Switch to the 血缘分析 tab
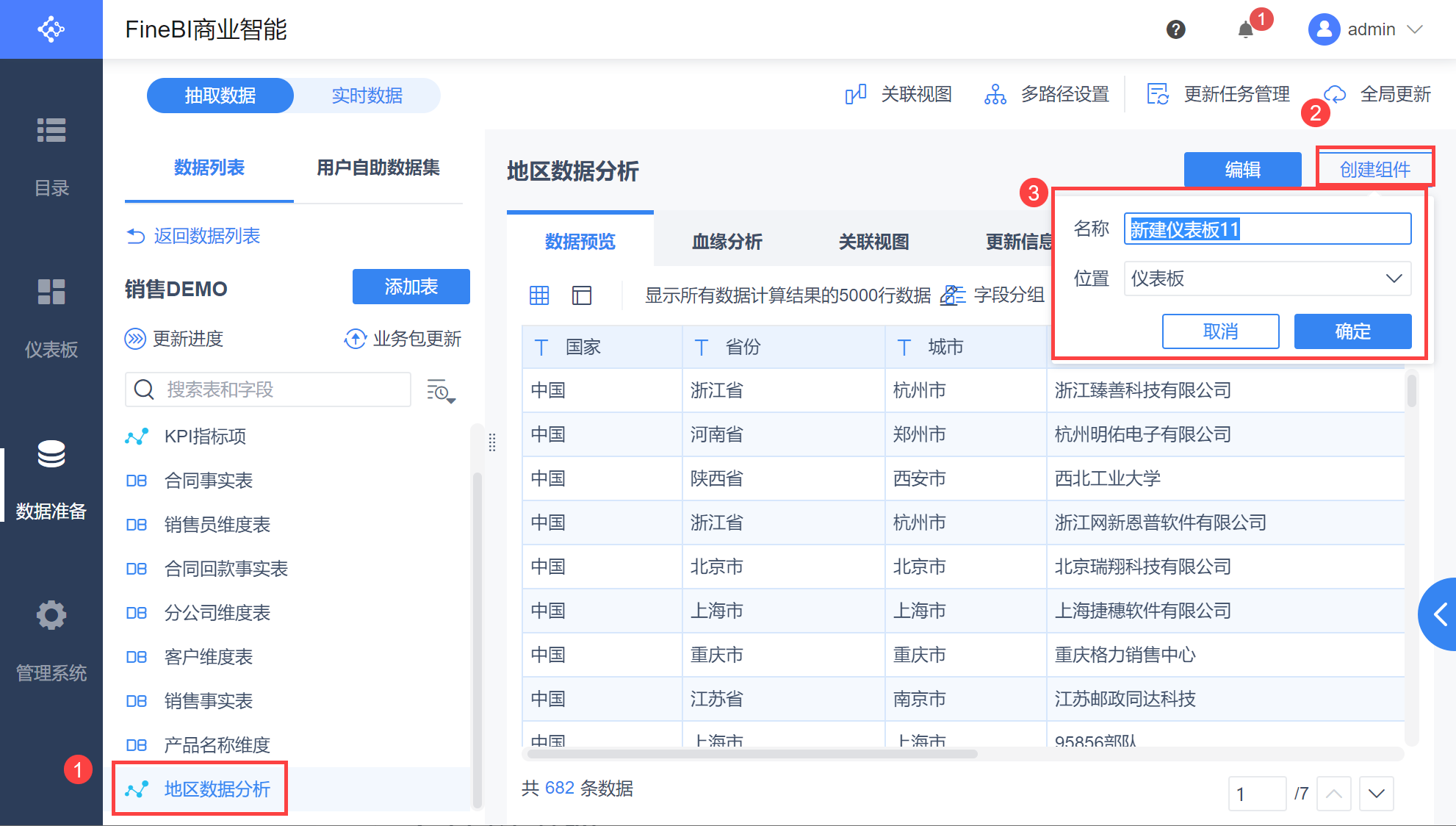 click(727, 242)
